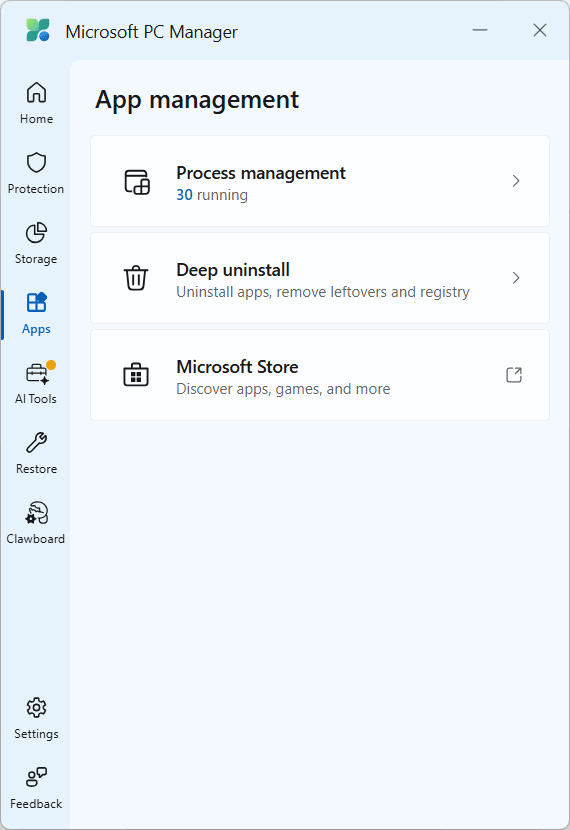Expand Deep uninstall chevron

point(516,278)
